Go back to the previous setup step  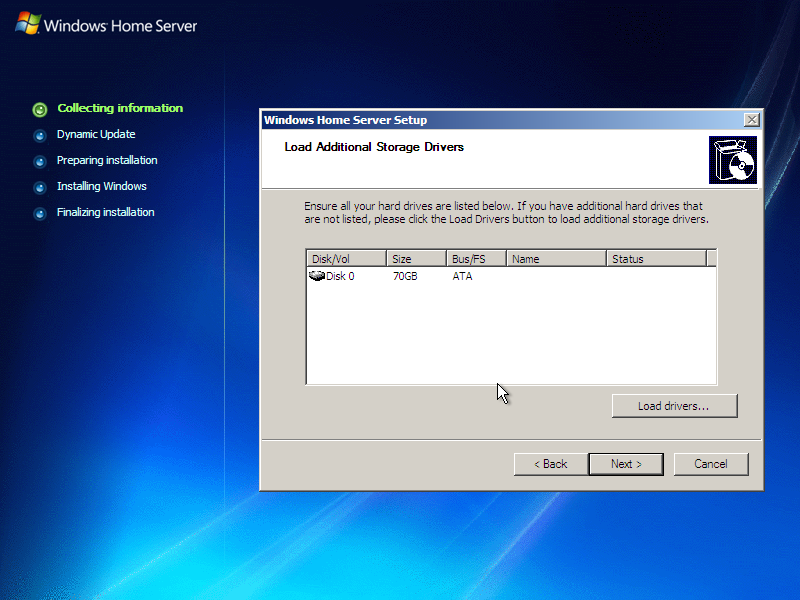pos(550,464)
